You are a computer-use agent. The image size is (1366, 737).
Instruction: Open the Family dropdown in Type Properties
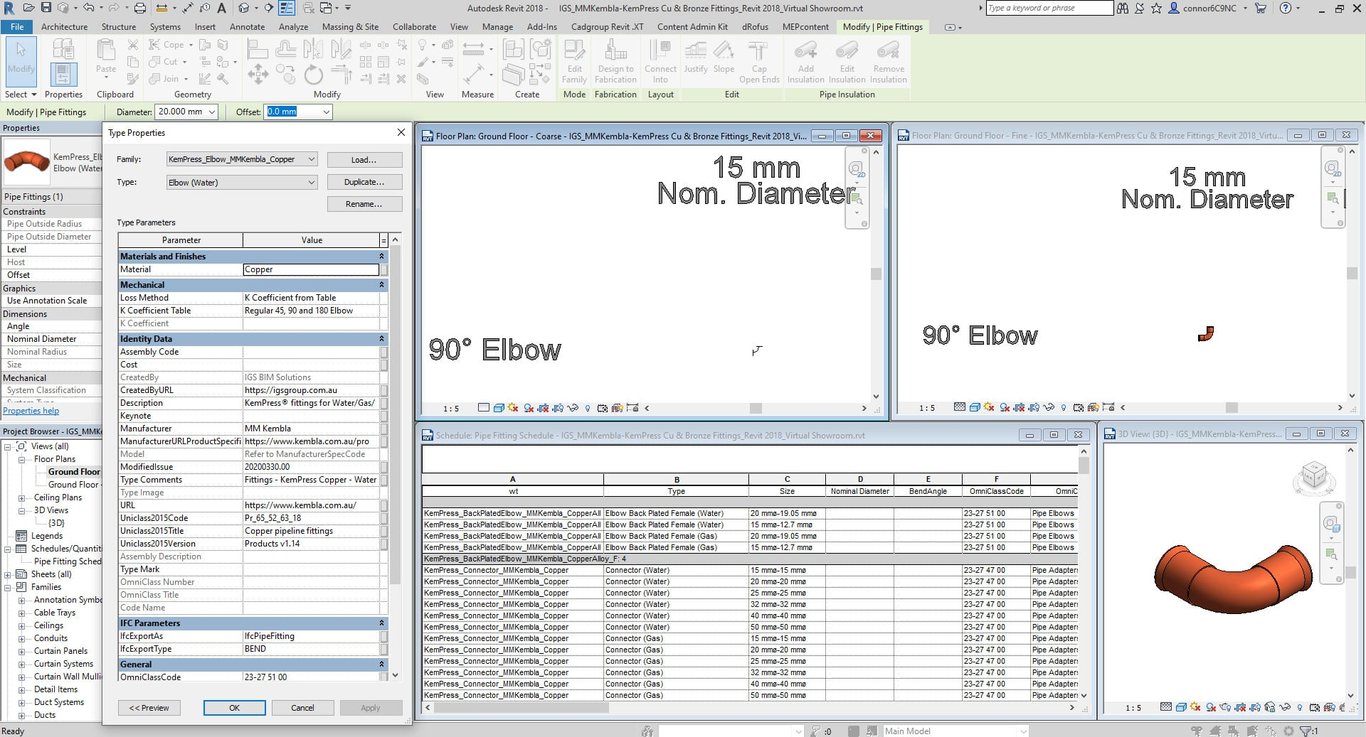click(311, 160)
